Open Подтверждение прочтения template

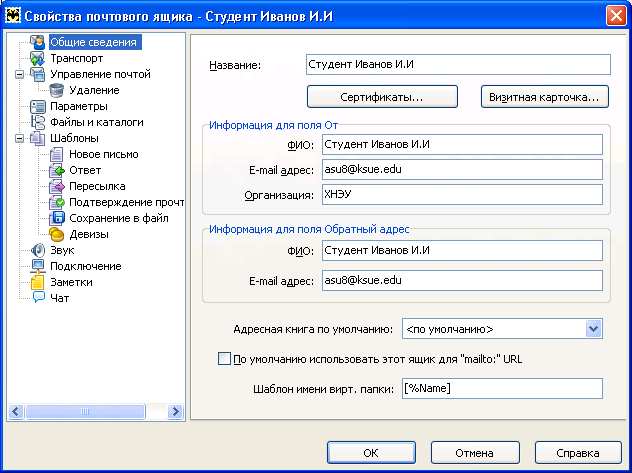click(x=127, y=202)
